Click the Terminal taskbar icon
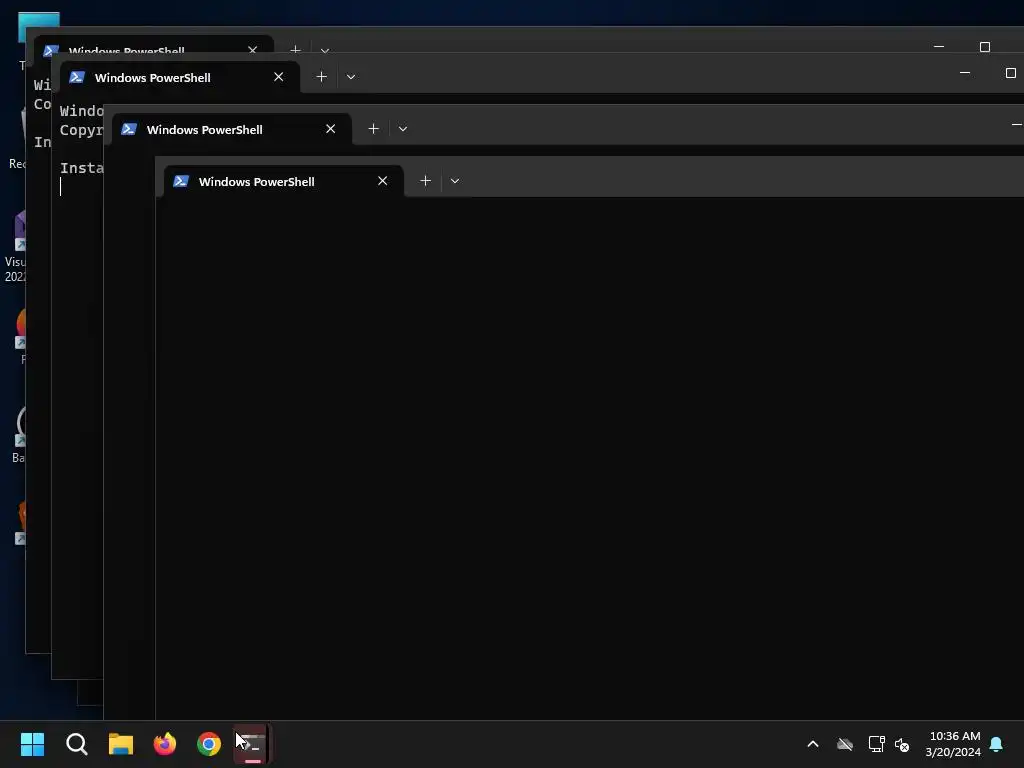The height and width of the screenshot is (768, 1024). click(253, 744)
